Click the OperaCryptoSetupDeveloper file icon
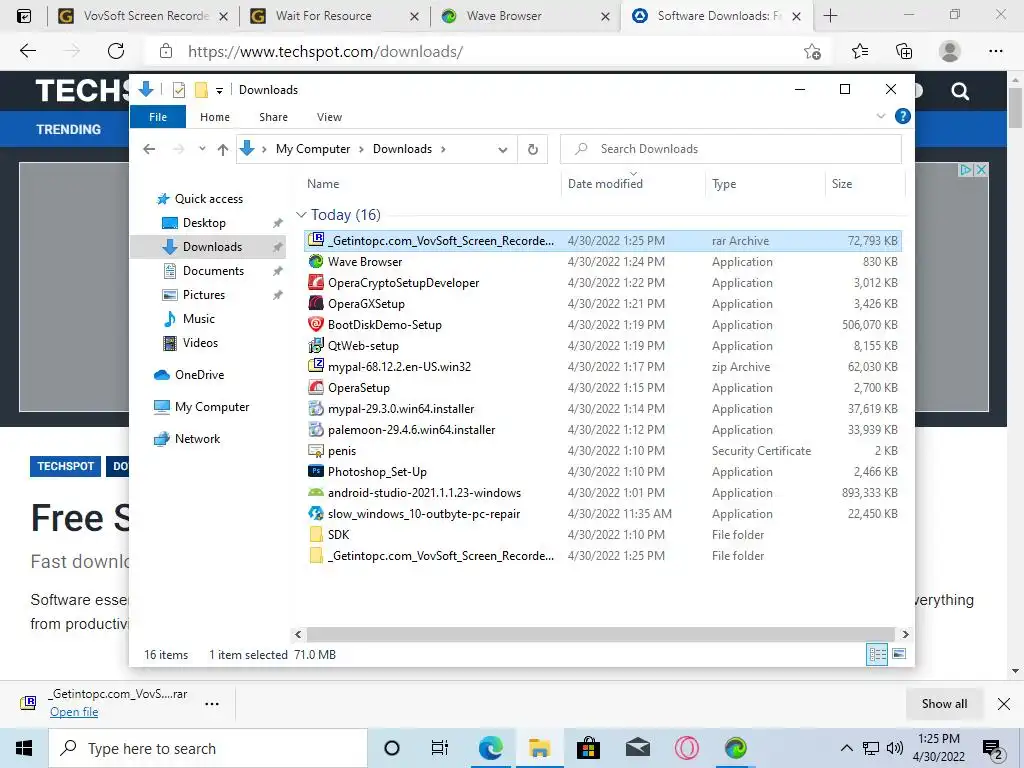The height and width of the screenshot is (768, 1024). [x=316, y=283]
